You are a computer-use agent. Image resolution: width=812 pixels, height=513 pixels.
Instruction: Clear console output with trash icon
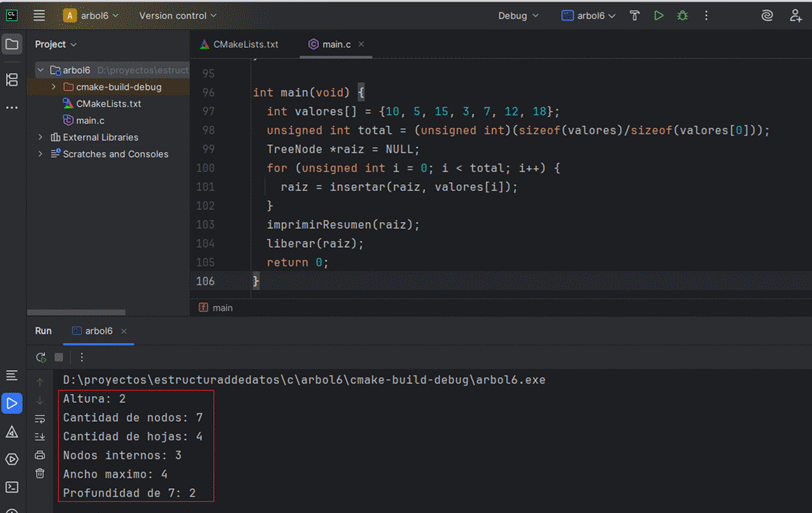tap(40, 473)
